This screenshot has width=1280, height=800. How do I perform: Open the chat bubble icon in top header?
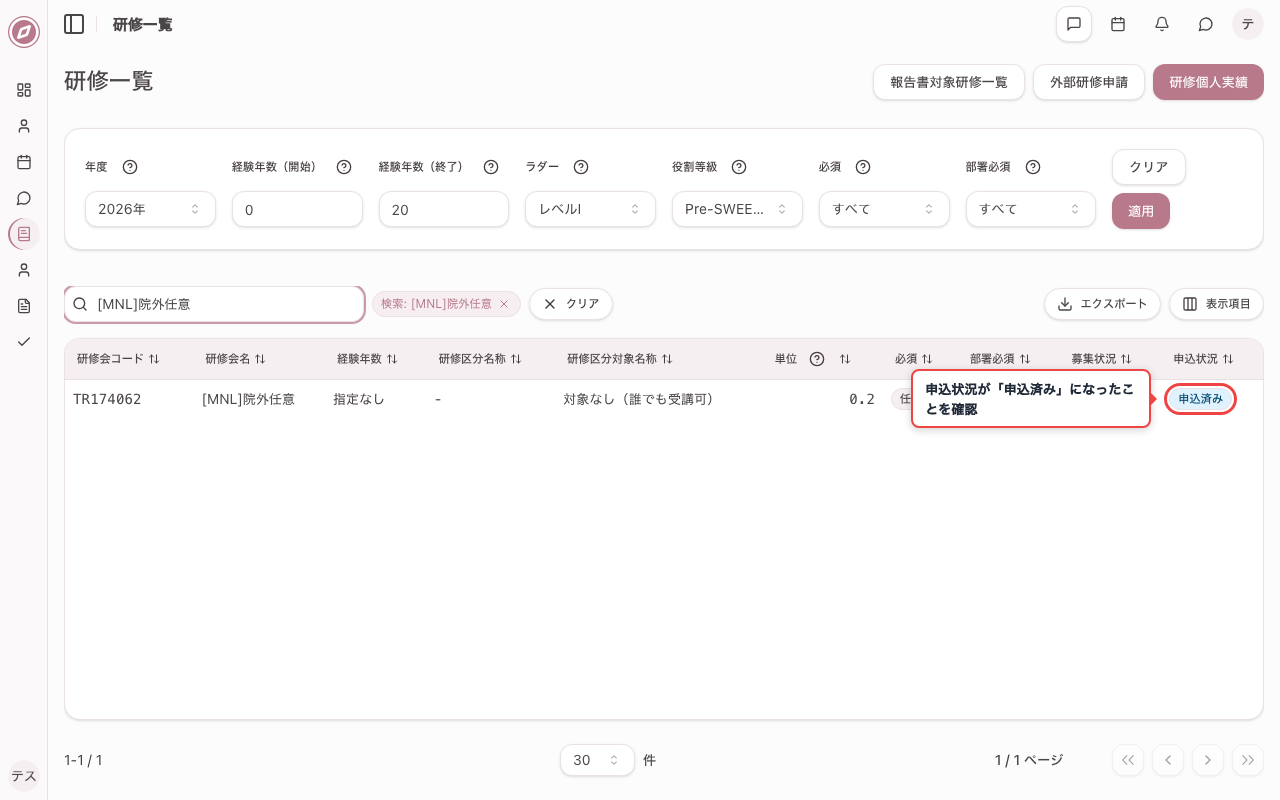pyautogui.click(x=1206, y=24)
